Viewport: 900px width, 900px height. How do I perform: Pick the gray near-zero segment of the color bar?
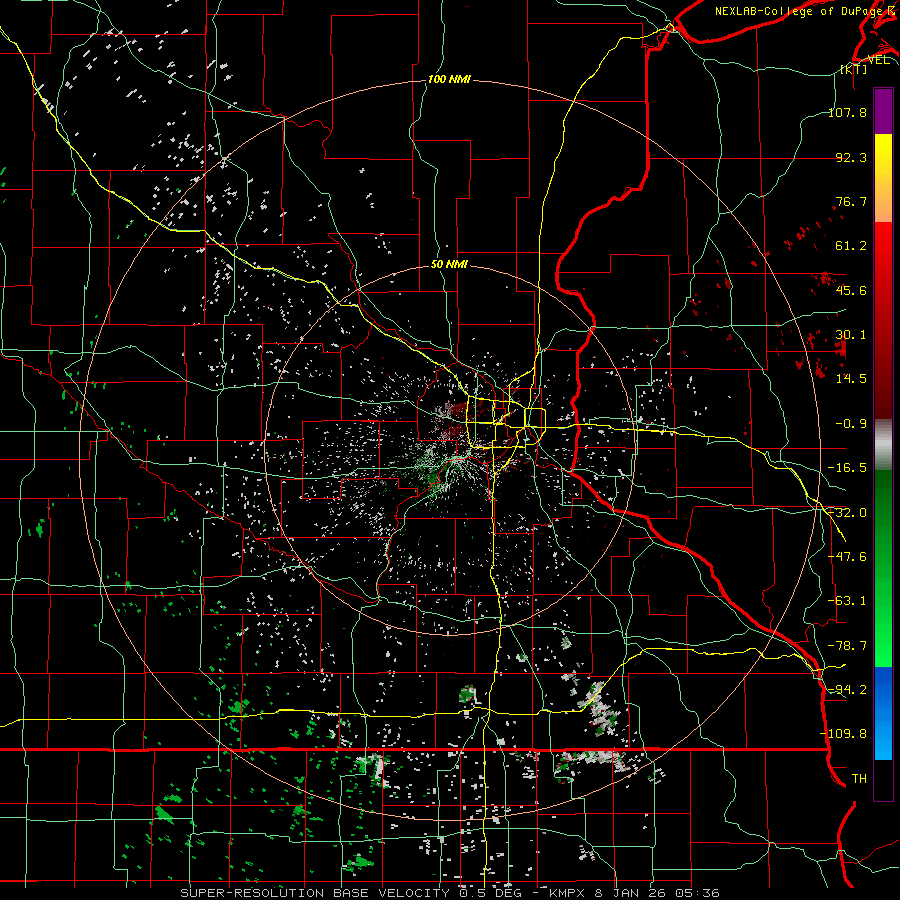point(883,445)
